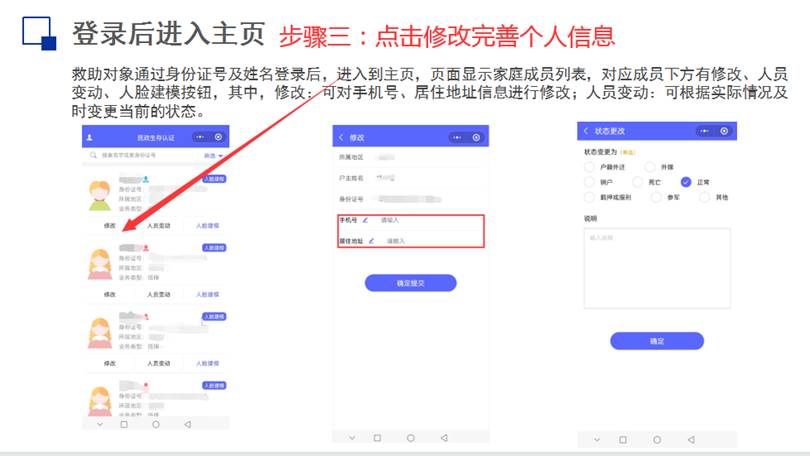Tap back arrow on 修改 screen

(340, 137)
